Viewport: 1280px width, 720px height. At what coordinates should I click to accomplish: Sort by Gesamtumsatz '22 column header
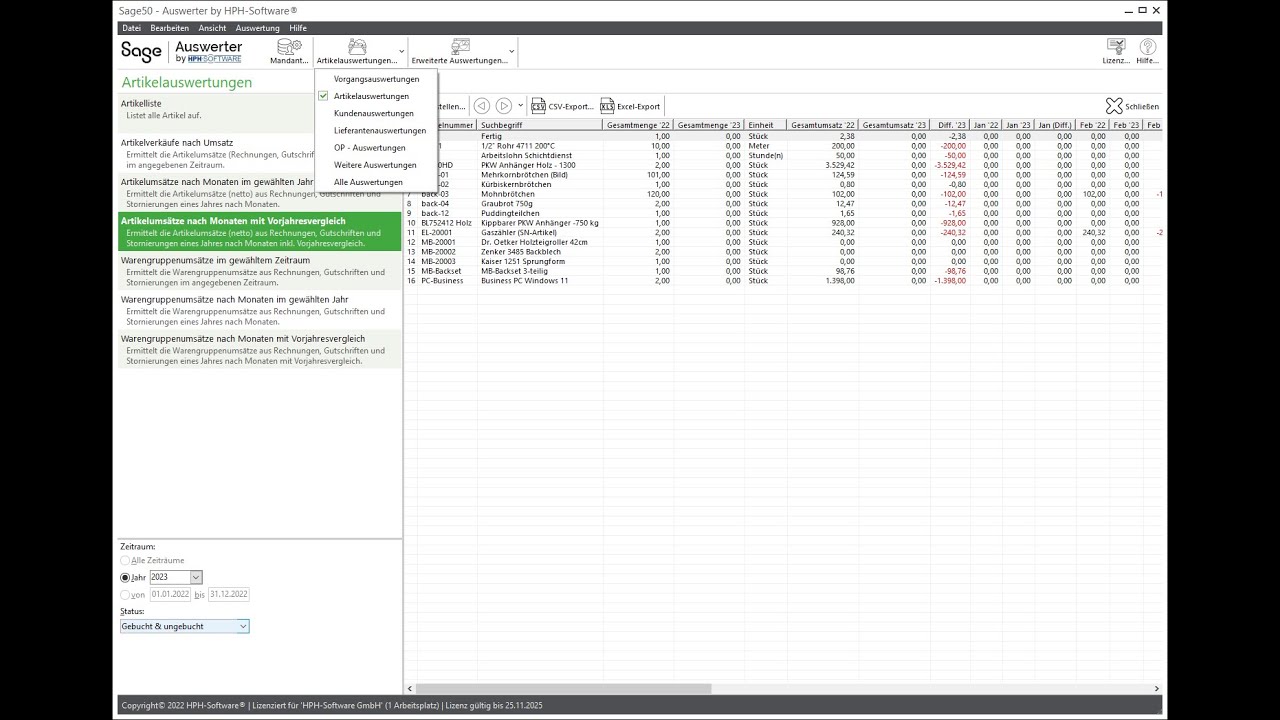pyautogui.click(x=823, y=125)
